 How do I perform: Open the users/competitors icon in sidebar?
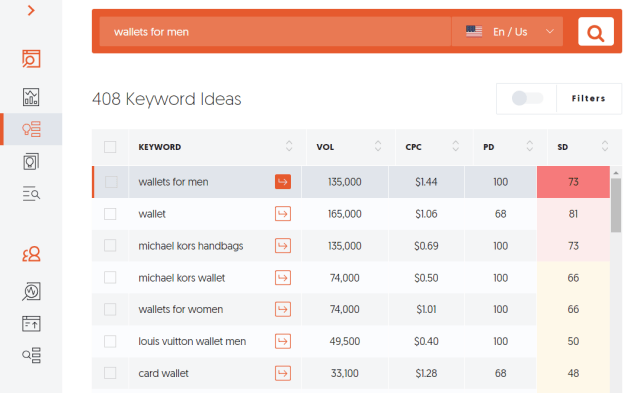(31, 254)
